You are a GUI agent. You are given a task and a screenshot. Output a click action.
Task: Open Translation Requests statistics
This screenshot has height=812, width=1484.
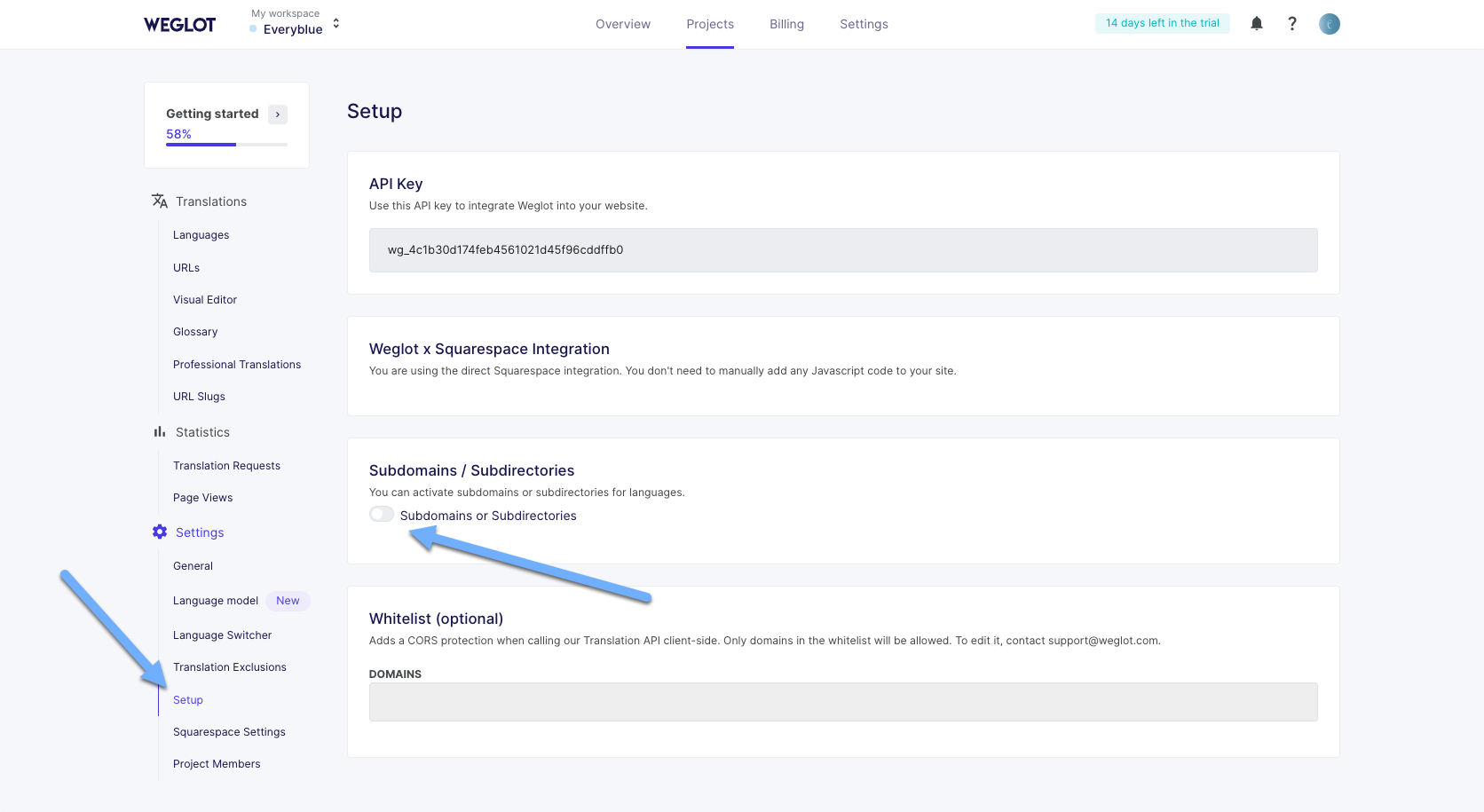coord(226,466)
